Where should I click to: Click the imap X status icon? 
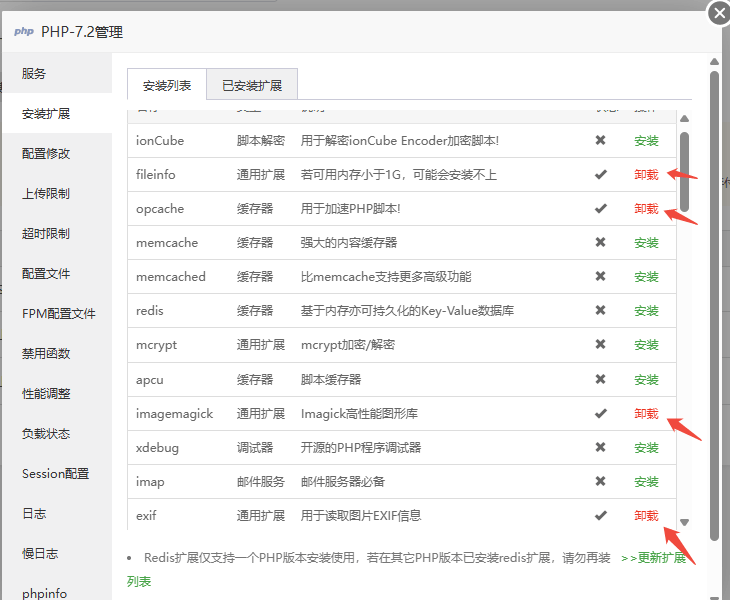pos(601,481)
